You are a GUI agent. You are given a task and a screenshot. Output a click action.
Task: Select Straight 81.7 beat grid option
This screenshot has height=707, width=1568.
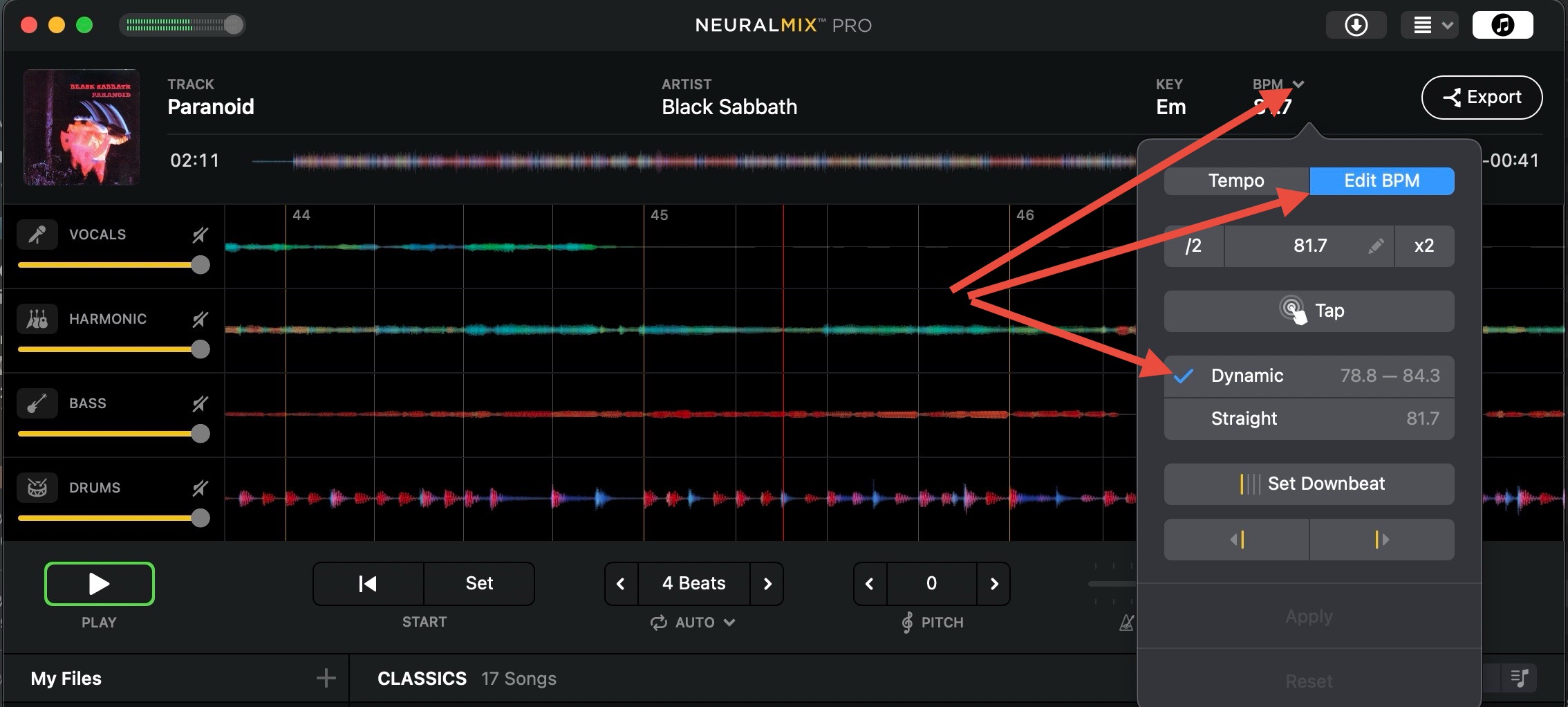coord(1309,419)
